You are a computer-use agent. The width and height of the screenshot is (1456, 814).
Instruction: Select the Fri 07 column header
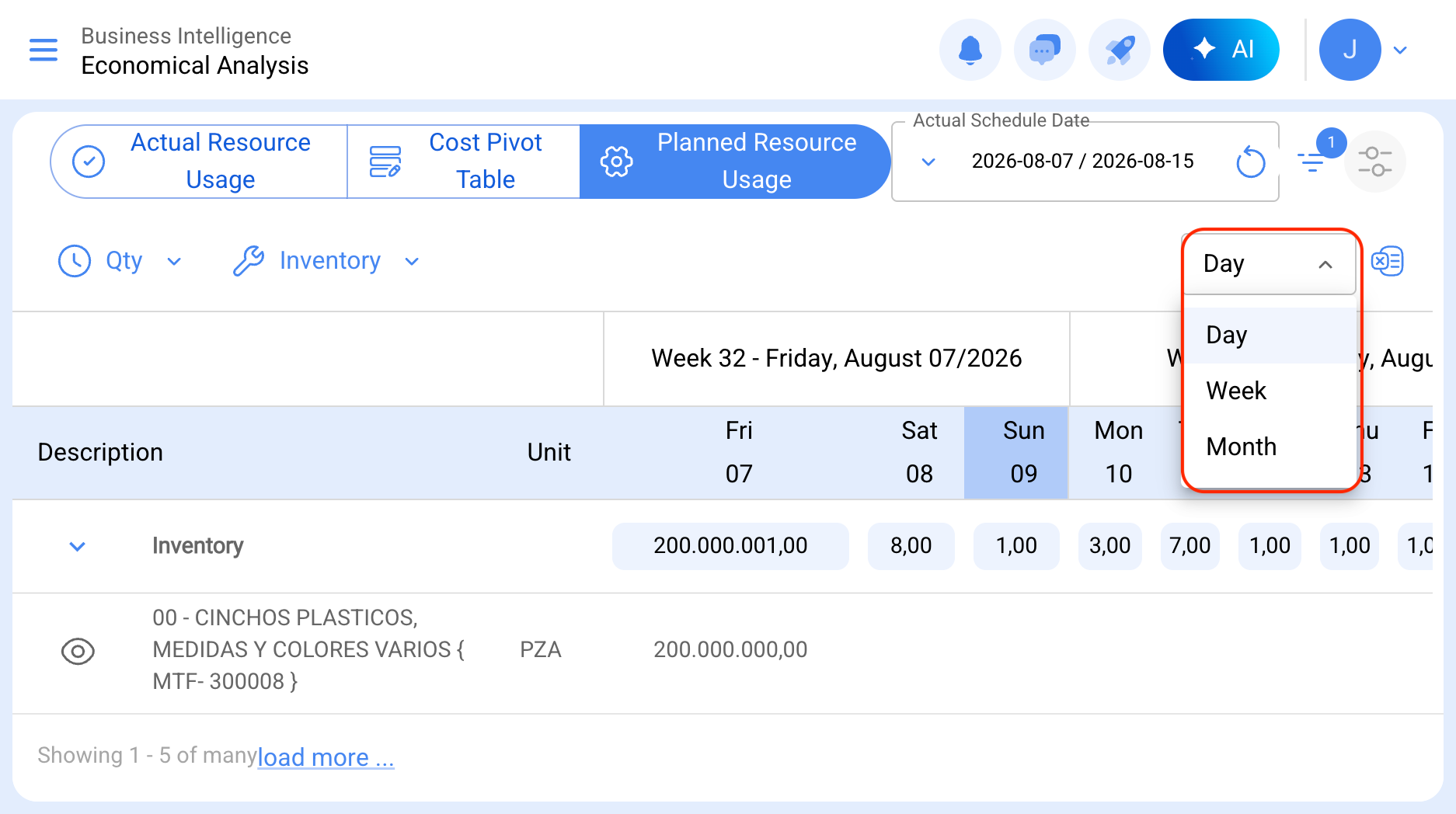click(739, 452)
